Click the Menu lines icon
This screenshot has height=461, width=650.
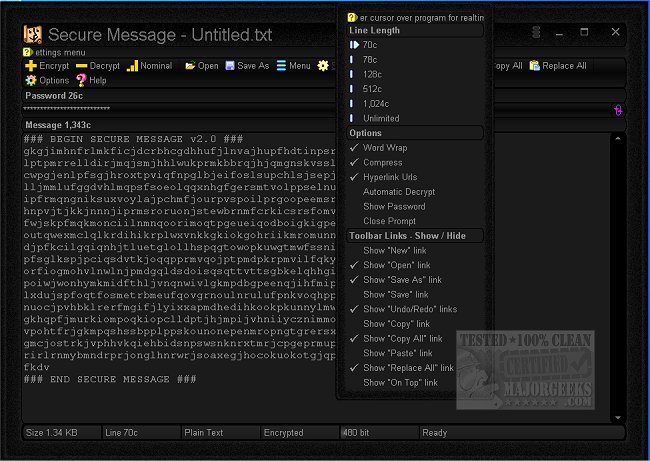point(281,66)
